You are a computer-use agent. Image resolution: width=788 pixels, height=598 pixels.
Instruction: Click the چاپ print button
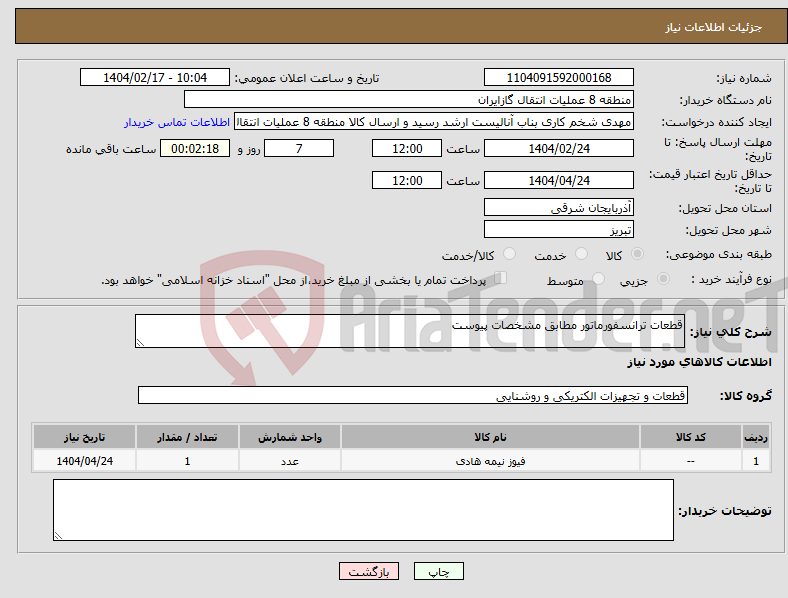pos(439,571)
